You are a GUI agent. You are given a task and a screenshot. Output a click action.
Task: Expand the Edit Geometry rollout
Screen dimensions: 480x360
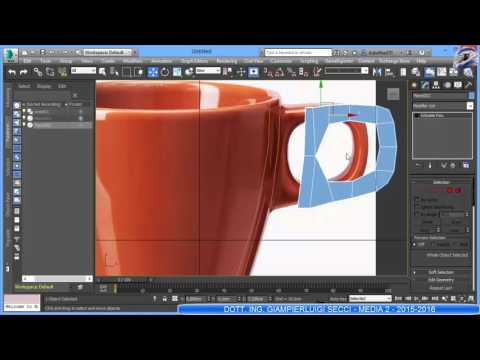coord(441,280)
